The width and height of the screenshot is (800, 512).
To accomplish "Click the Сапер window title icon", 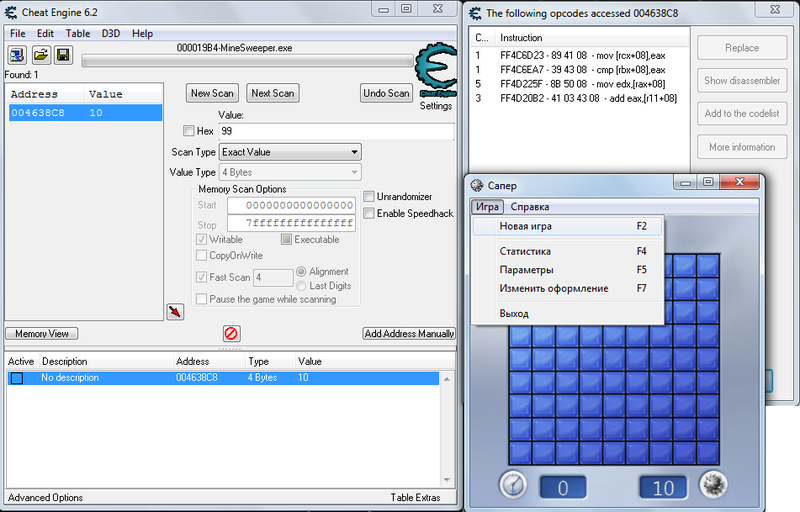I will pyautogui.click(x=477, y=185).
